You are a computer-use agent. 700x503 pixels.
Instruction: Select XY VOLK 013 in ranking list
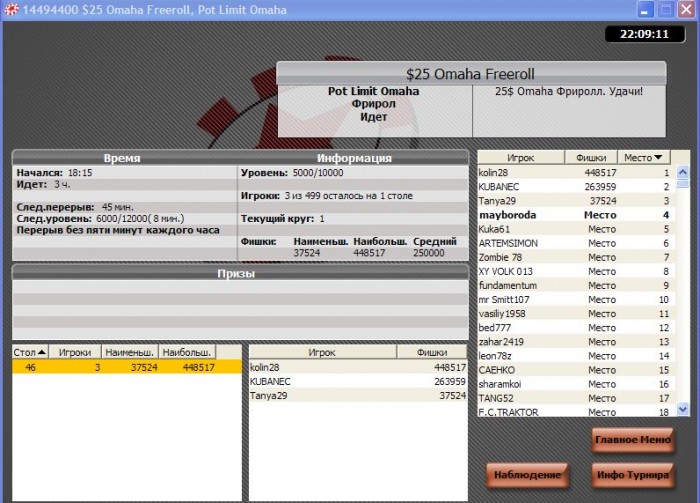point(575,271)
